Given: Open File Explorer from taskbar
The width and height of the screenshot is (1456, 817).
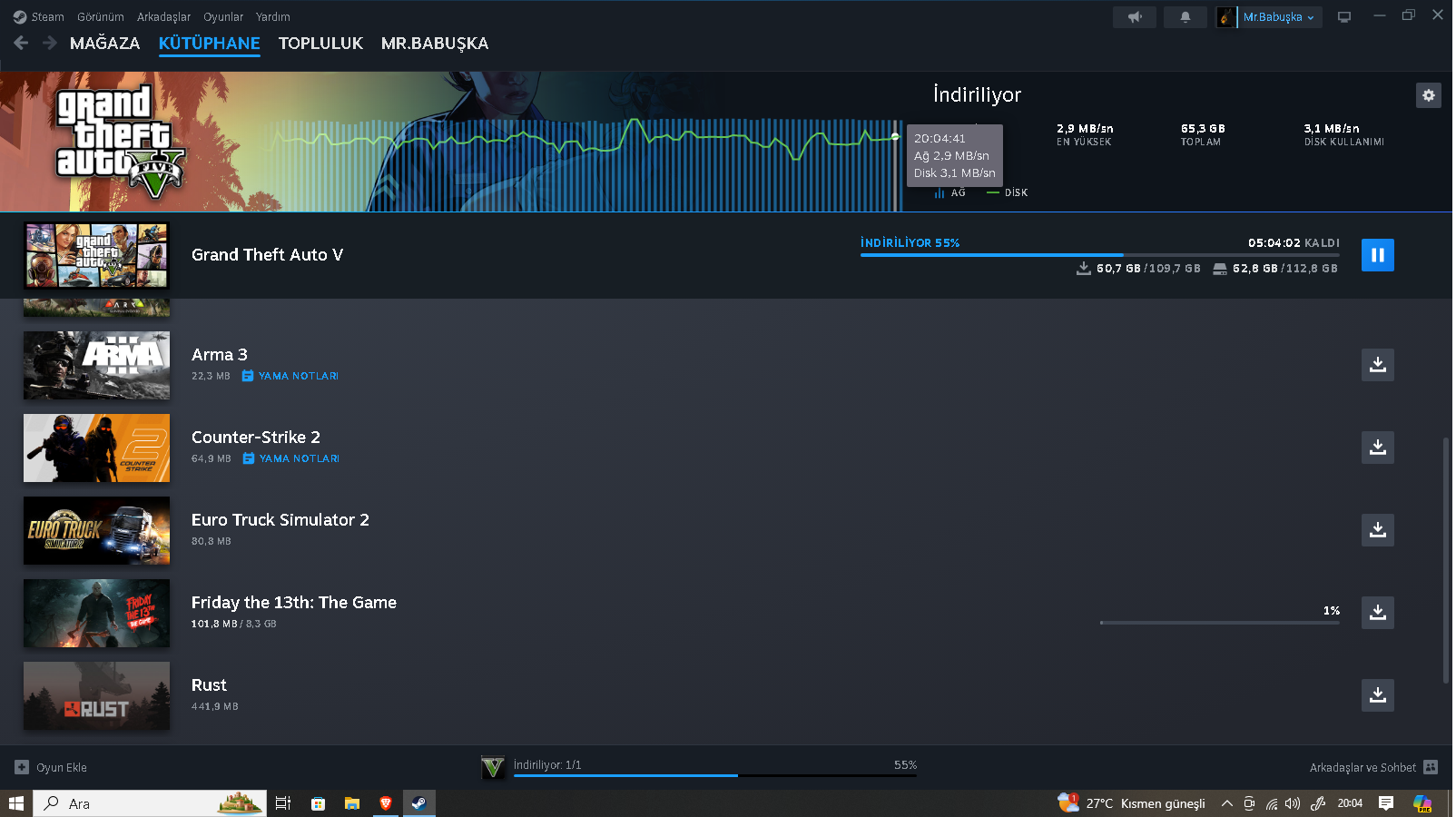Looking at the screenshot, I should pos(352,803).
